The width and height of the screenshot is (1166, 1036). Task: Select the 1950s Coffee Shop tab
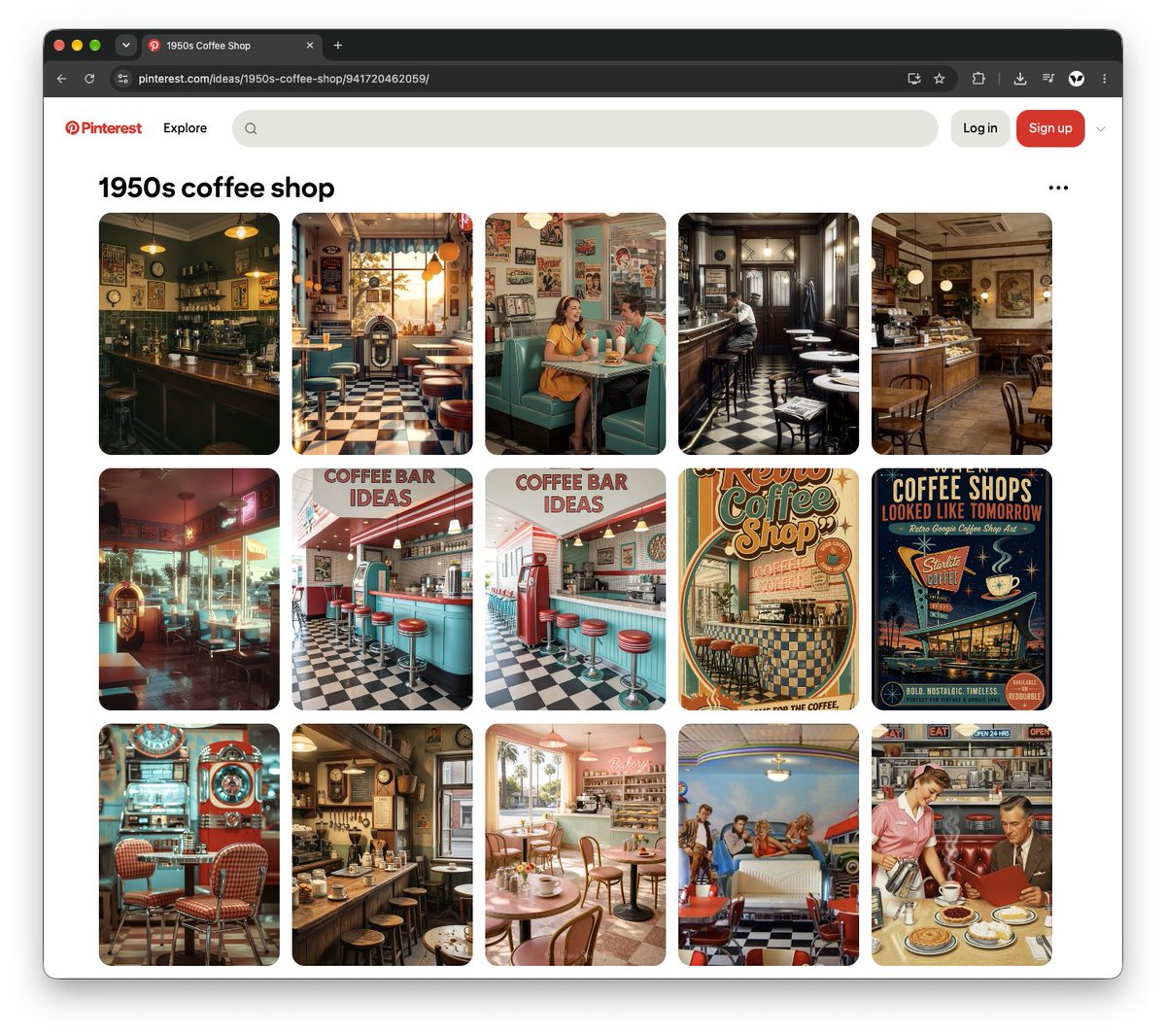click(231, 45)
